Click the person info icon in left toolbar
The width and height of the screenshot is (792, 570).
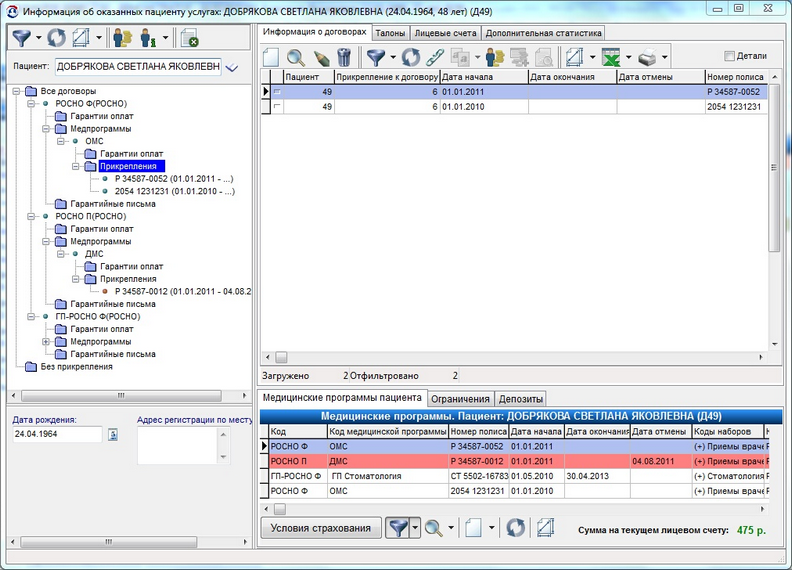tap(148, 38)
